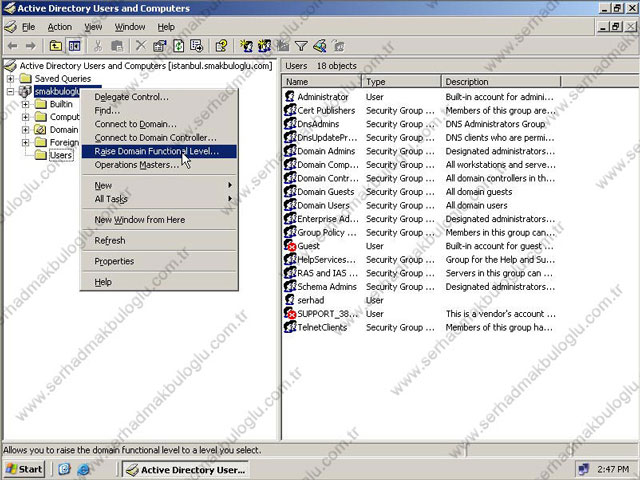640x480 pixels.
Task: Toggle the Show/Hide Console Tree icon
Action: pos(74,46)
